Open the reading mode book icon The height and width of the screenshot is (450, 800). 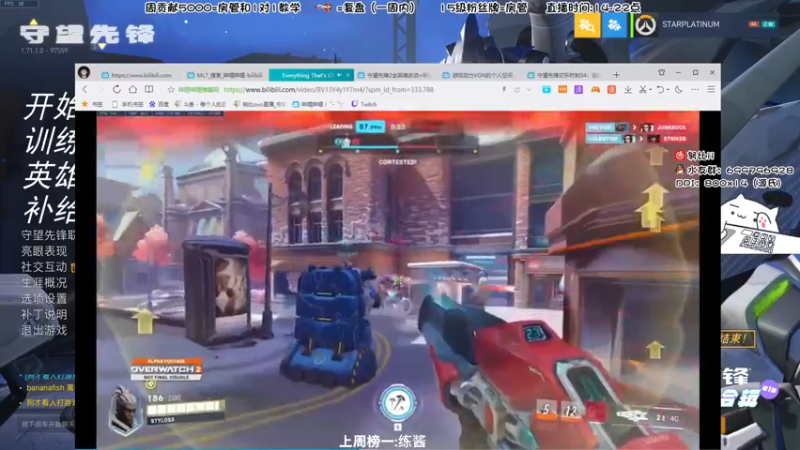(x=149, y=89)
